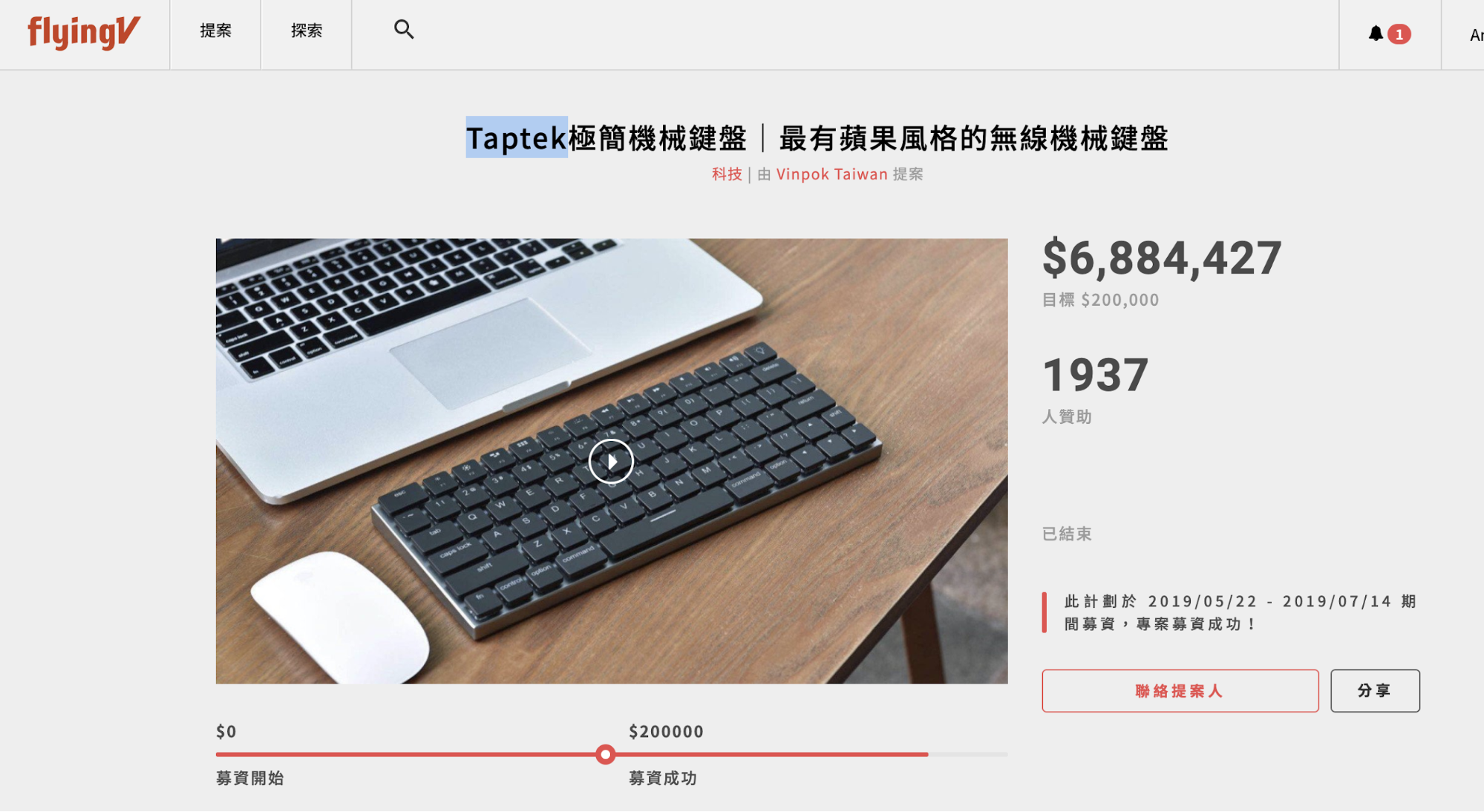The width and height of the screenshot is (1484, 812).
Task: Click the $6,884,427 raised amount
Action: [x=1162, y=258]
